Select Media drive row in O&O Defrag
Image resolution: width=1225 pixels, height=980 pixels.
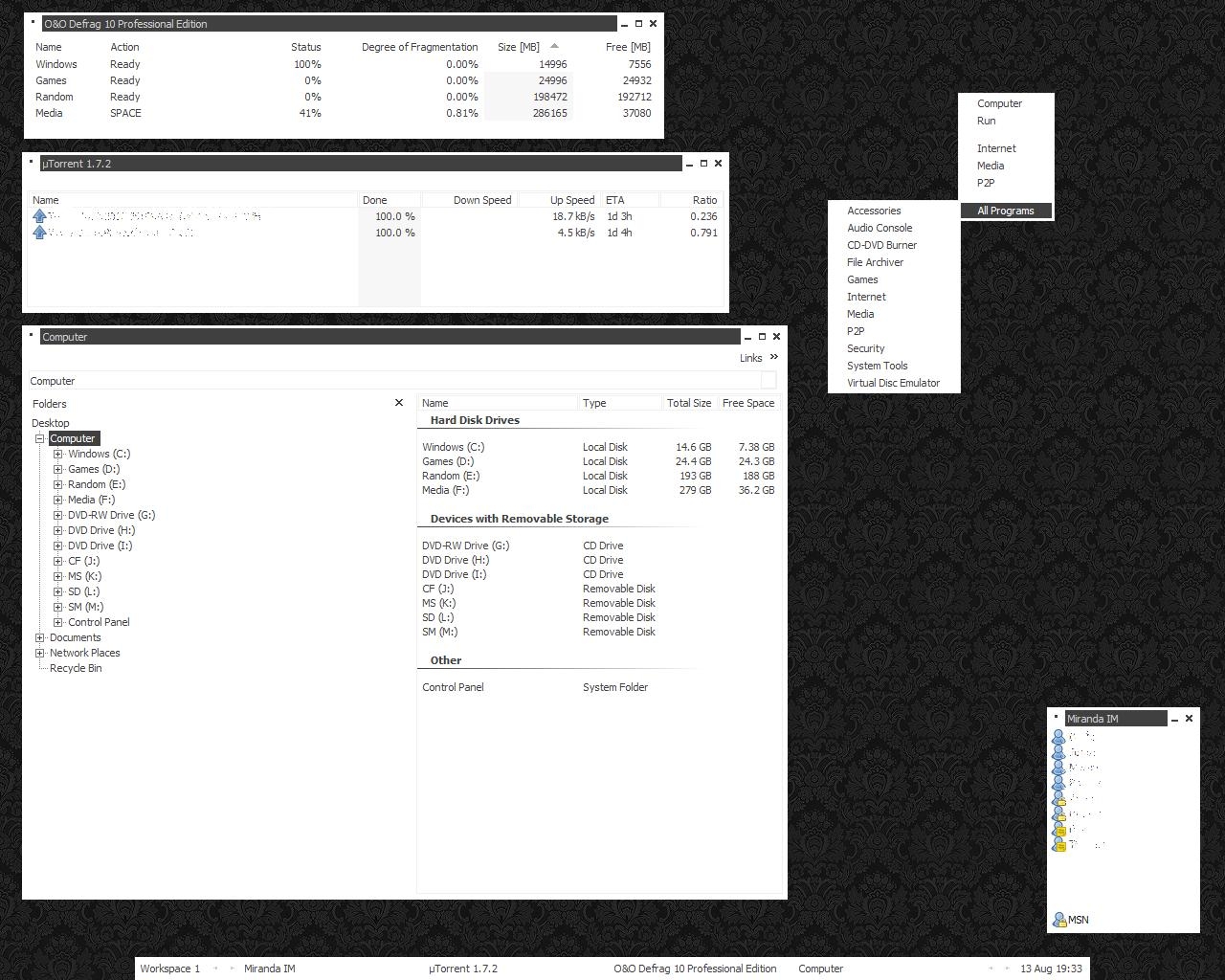pyautogui.click(x=344, y=113)
